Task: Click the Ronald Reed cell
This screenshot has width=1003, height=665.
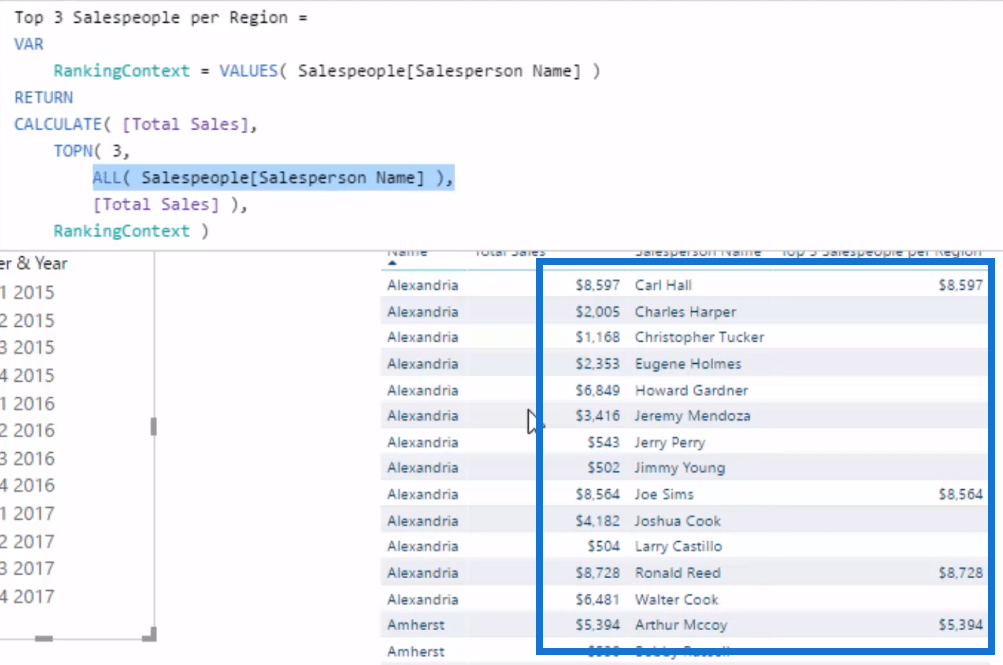Action: click(677, 573)
